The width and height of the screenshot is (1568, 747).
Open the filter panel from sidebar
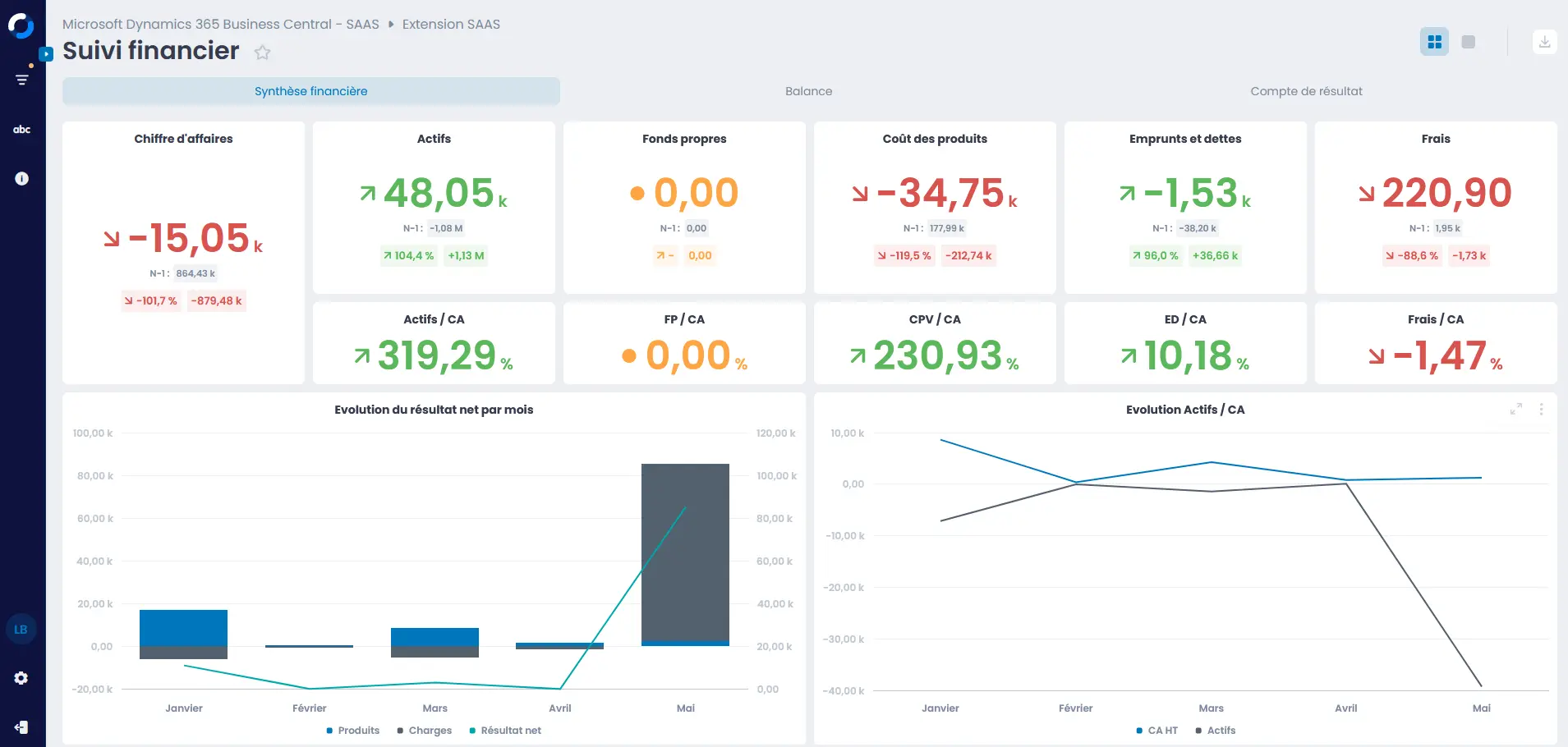coord(22,80)
